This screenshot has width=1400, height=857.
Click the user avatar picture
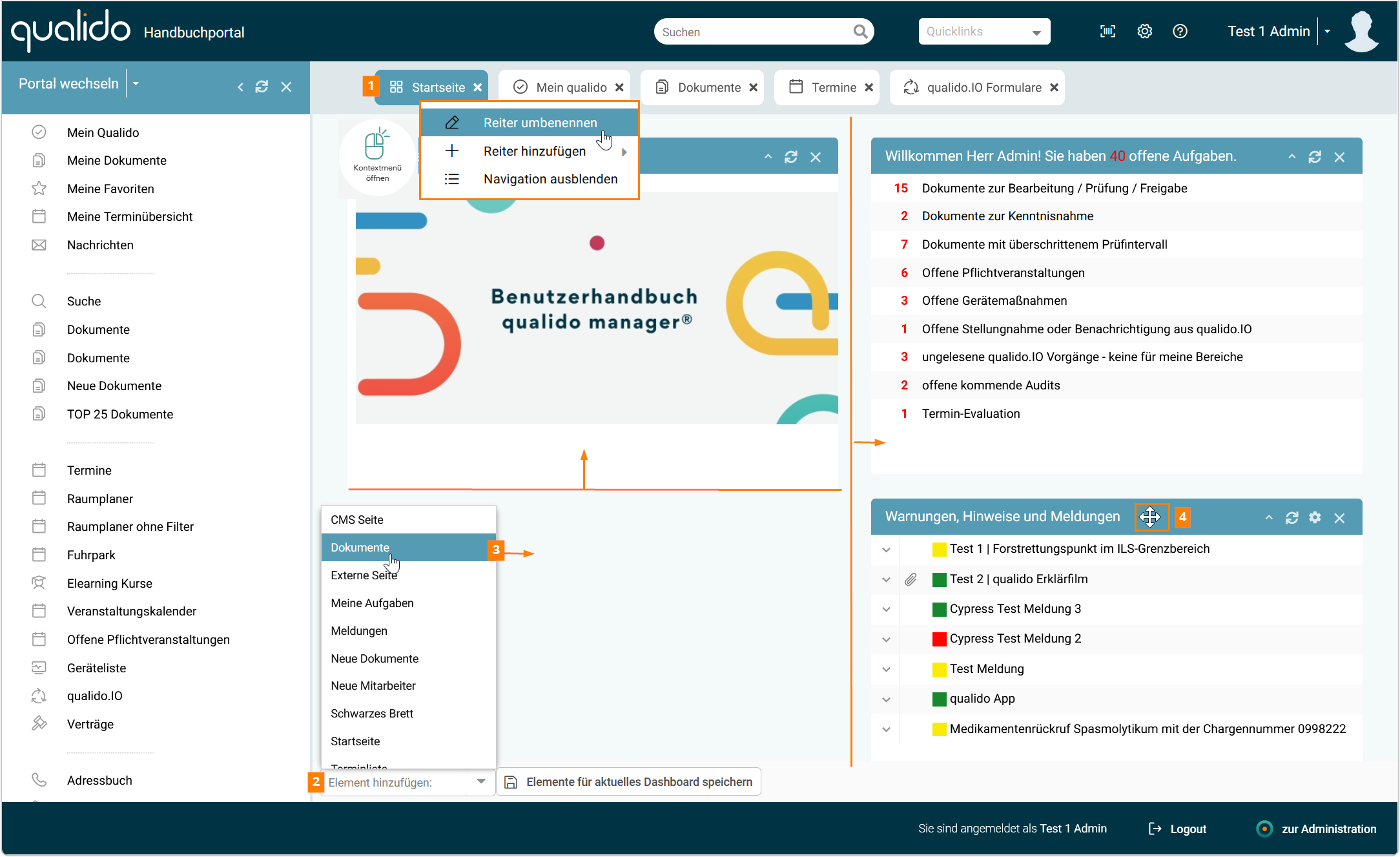pos(1361,32)
